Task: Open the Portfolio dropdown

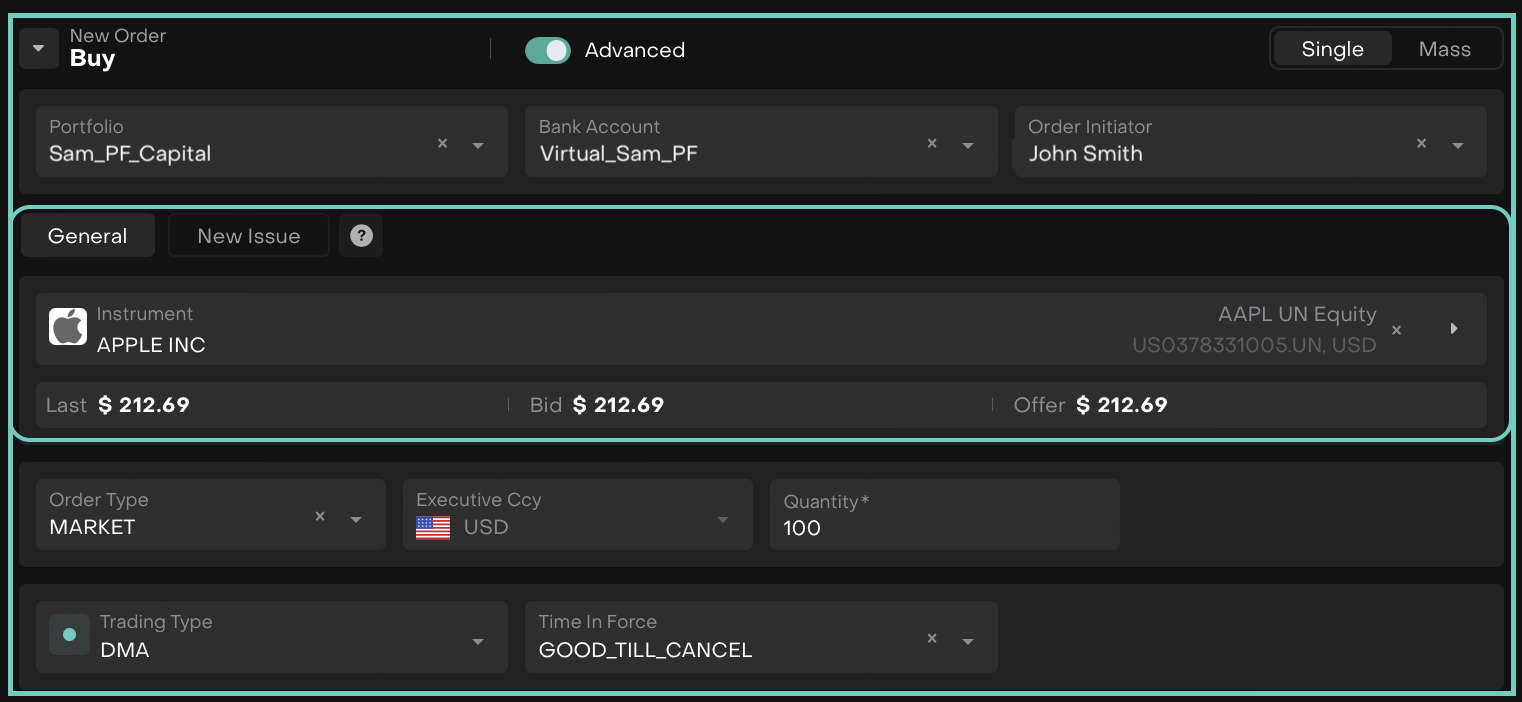Action: (x=478, y=146)
